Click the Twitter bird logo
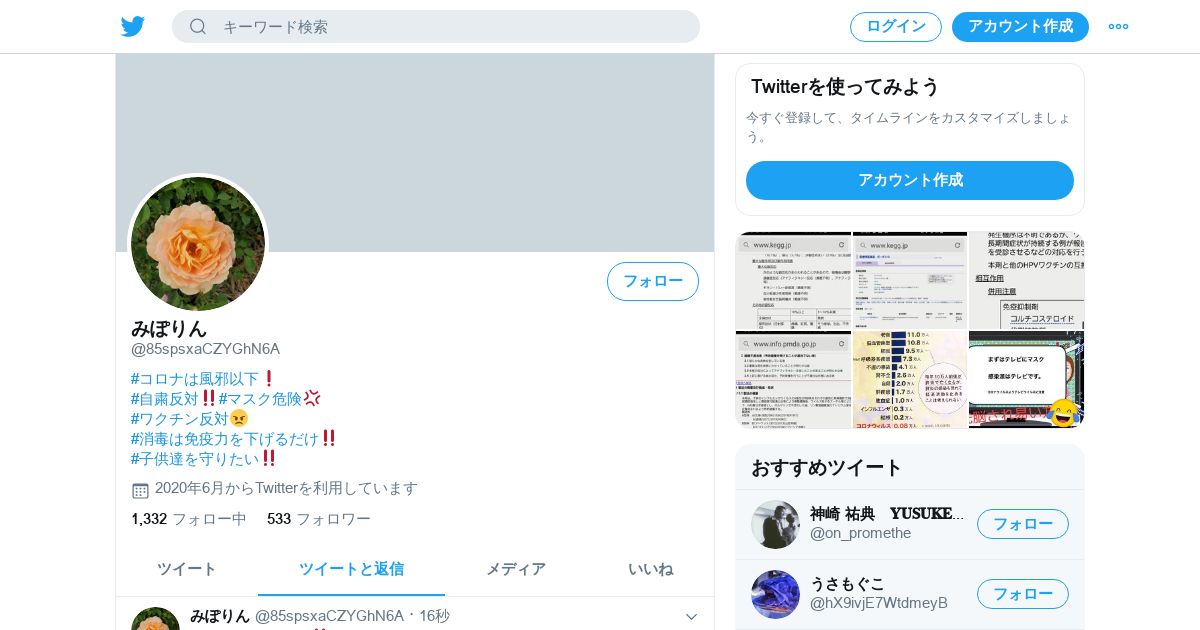The height and width of the screenshot is (630, 1200). coord(133,26)
